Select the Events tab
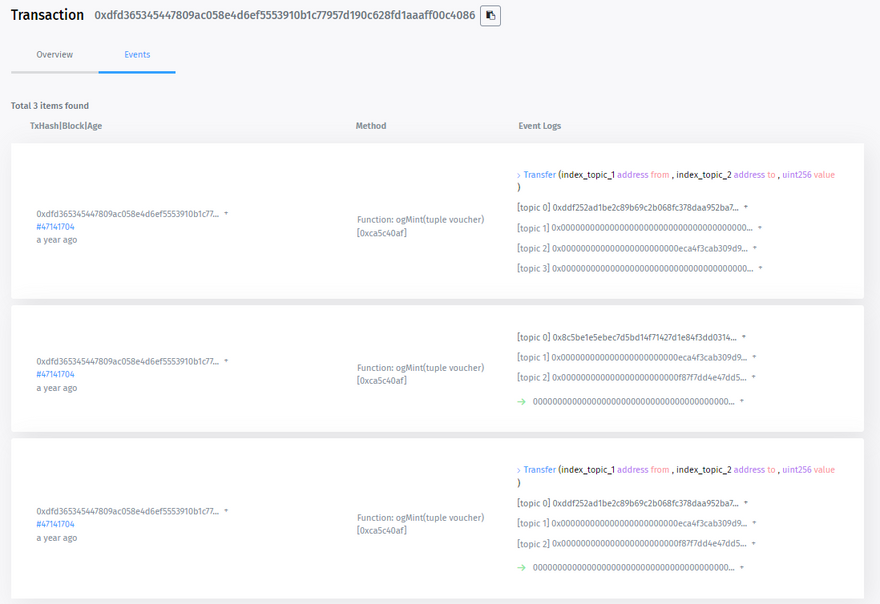 [137, 55]
